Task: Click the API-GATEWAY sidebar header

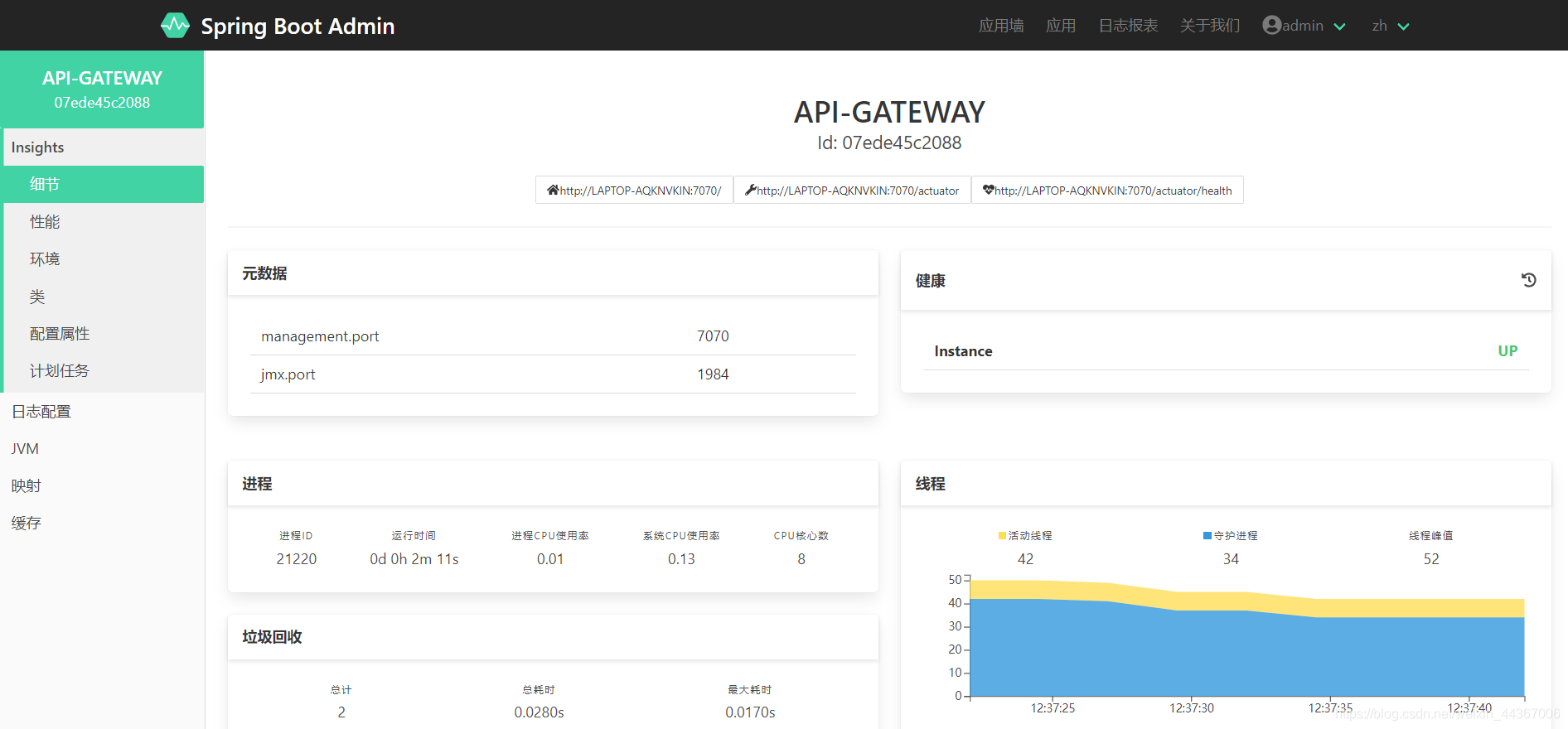Action: pos(102,89)
